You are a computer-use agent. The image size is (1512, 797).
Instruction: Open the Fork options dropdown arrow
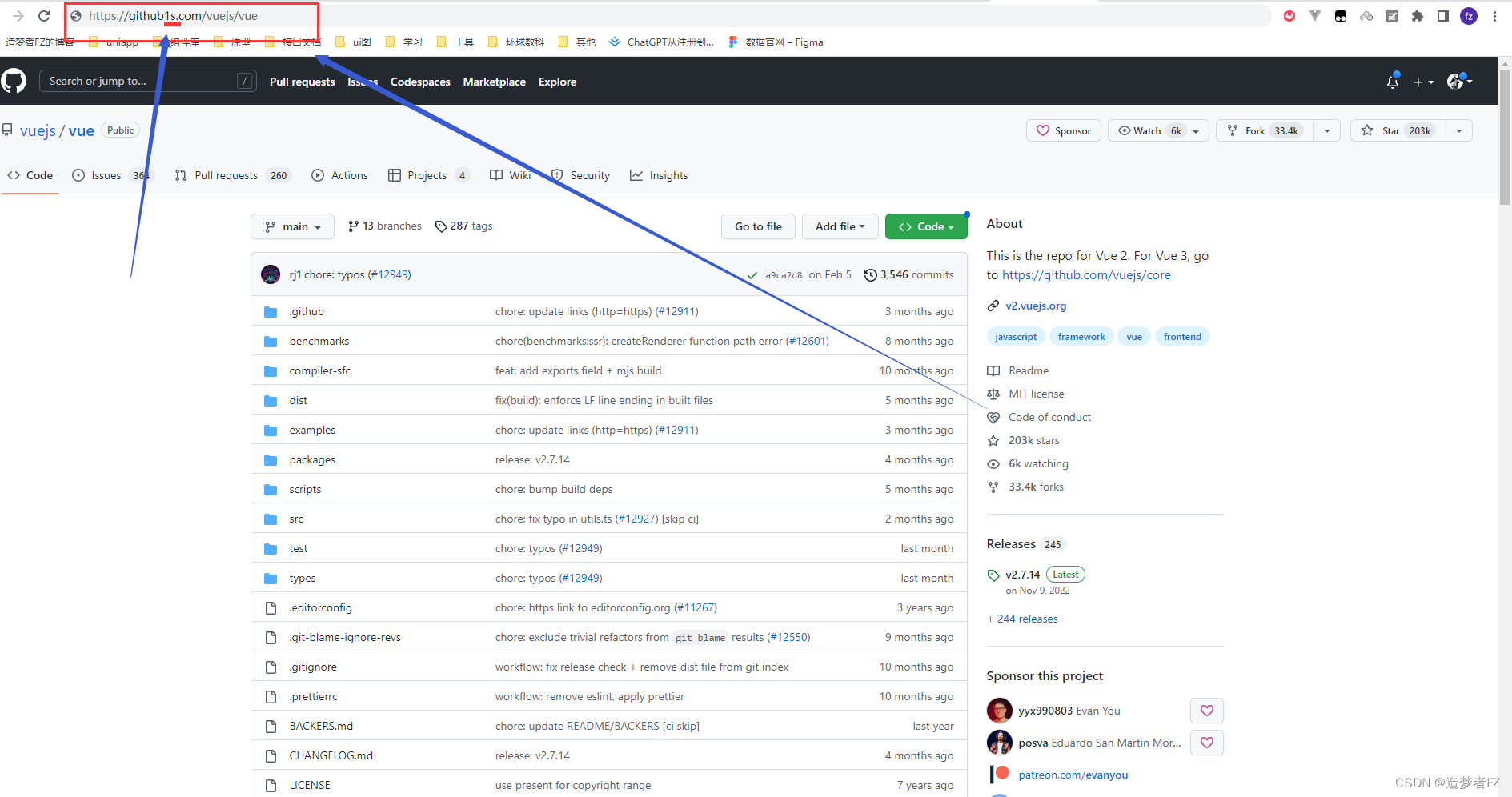pyautogui.click(x=1327, y=130)
